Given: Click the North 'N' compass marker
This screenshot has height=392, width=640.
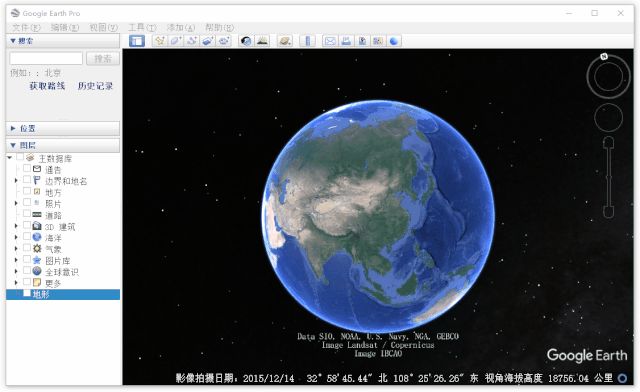Looking at the screenshot, I should pos(604,56).
